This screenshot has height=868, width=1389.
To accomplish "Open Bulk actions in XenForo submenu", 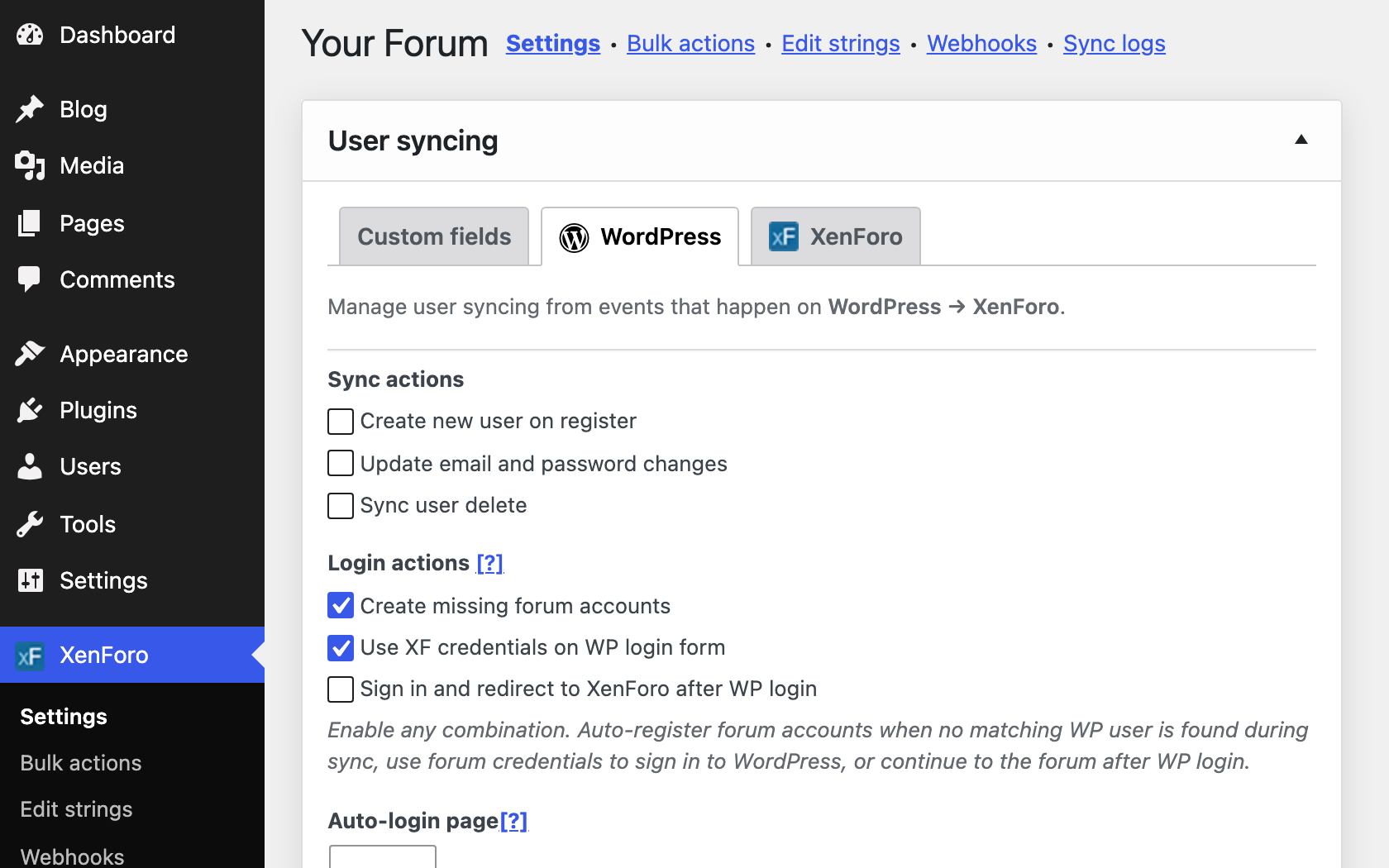I will (x=81, y=763).
